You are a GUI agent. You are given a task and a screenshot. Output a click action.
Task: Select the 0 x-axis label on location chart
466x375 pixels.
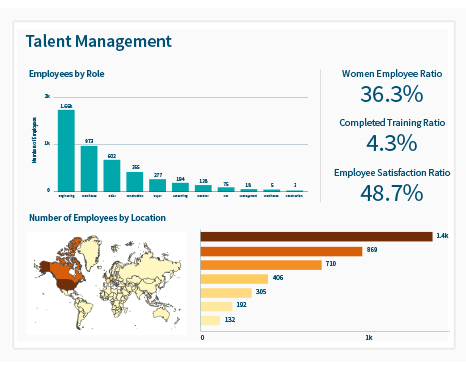tap(202, 338)
